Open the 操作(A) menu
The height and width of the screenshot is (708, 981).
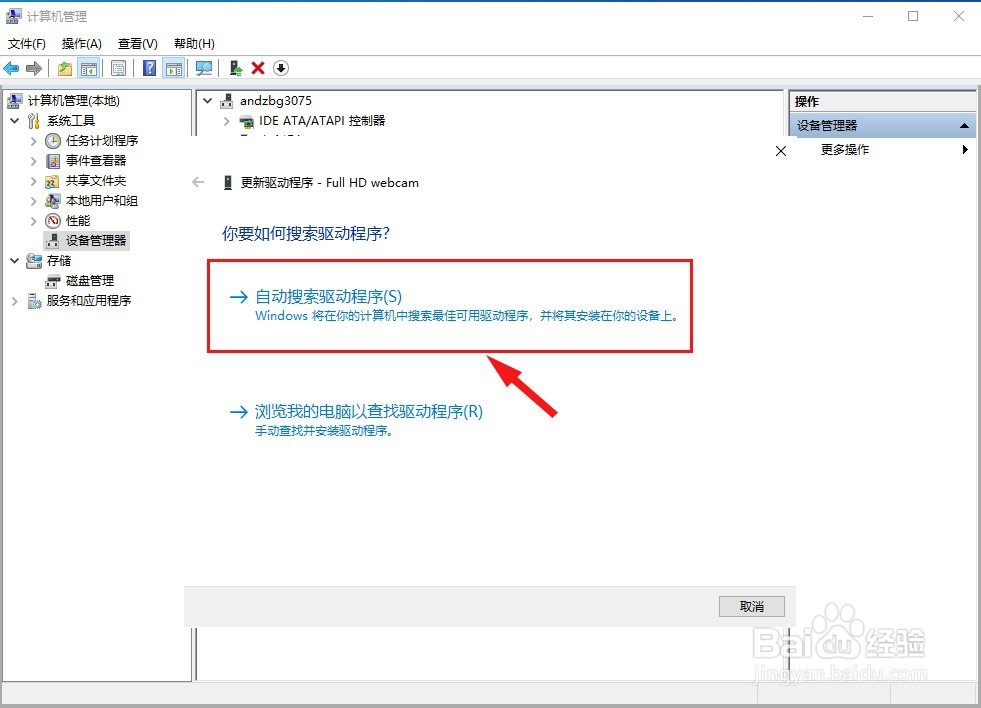tap(81, 44)
